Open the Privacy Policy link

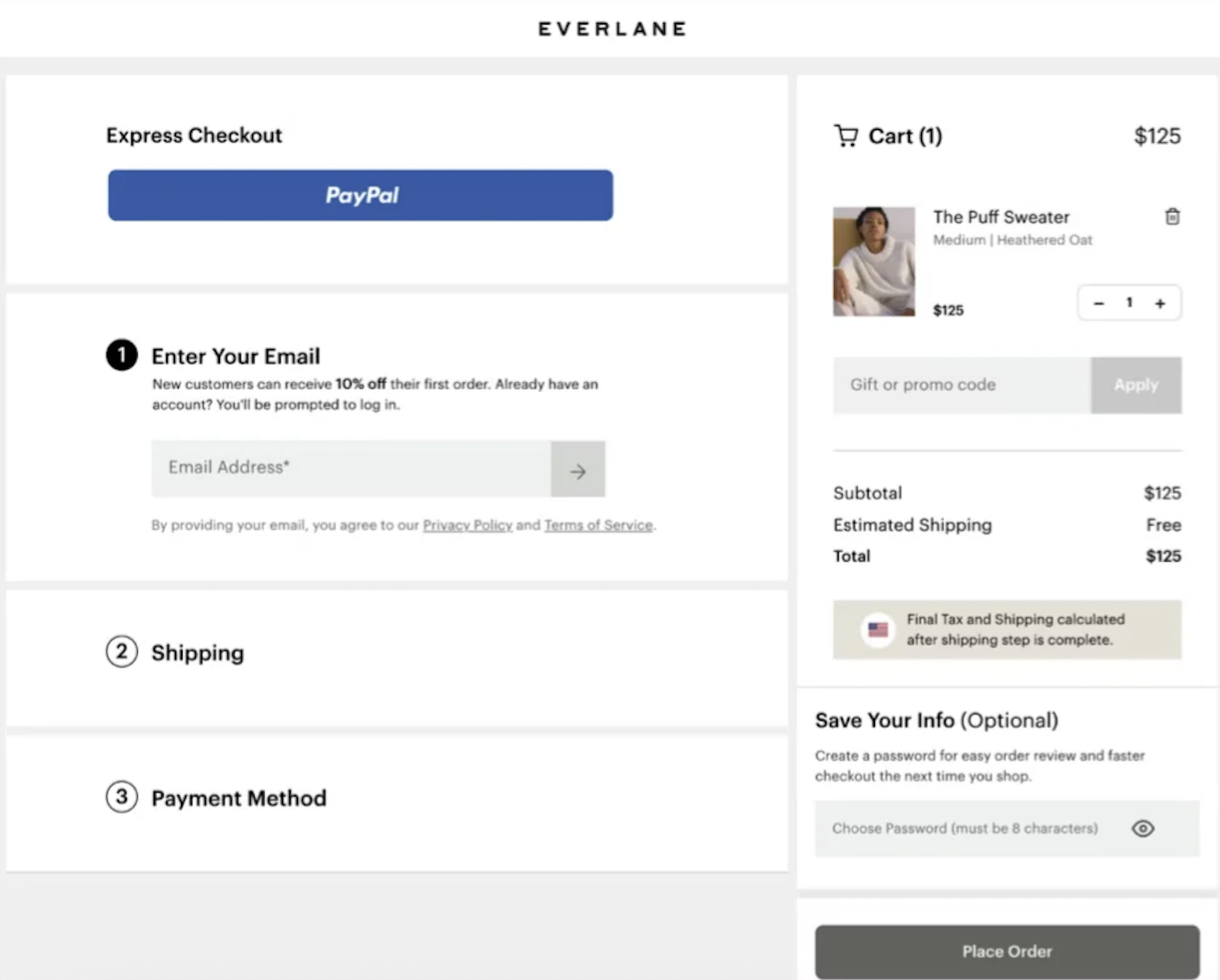tap(467, 525)
